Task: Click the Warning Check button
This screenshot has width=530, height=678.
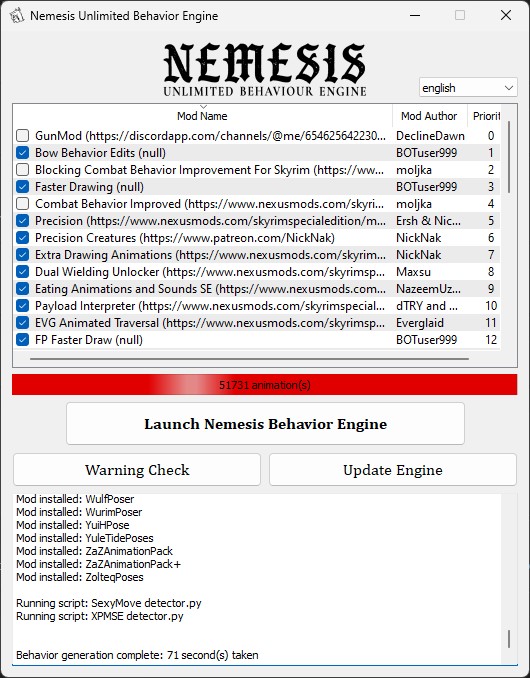Action: pyautogui.click(x=137, y=470)
